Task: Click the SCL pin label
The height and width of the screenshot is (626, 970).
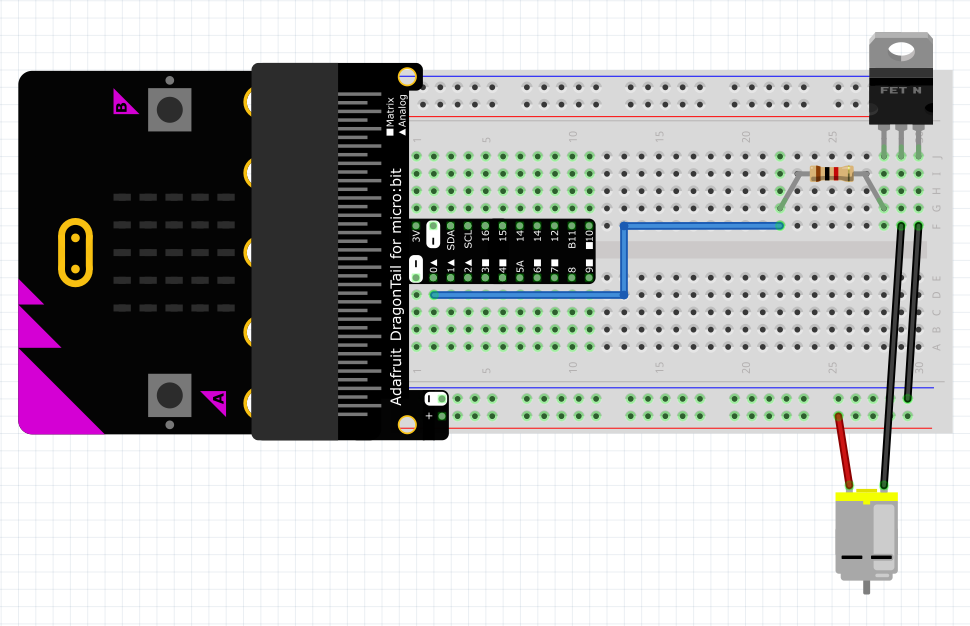Action: point(468,239)
